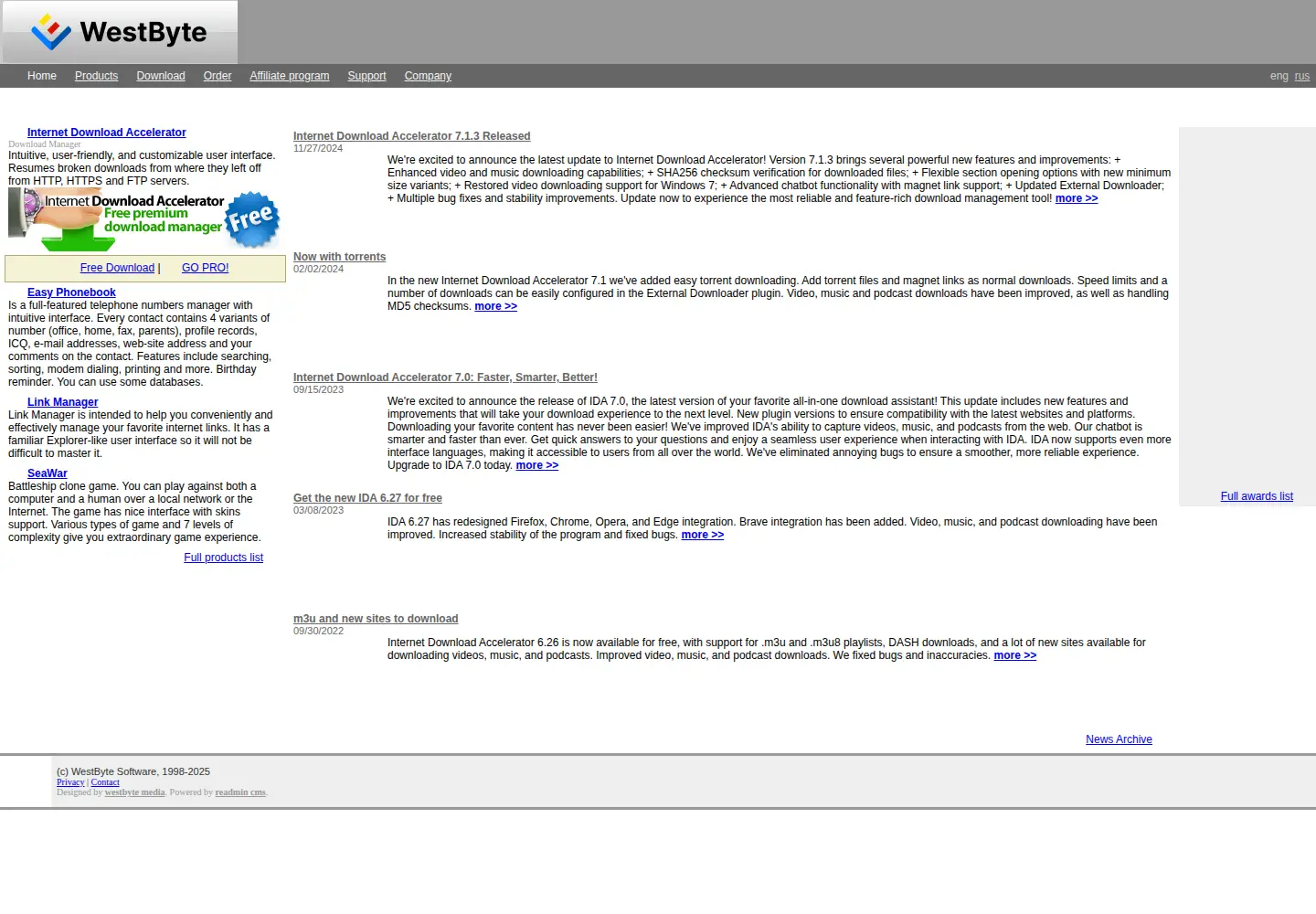Open the Order menu

pos(218,76)
